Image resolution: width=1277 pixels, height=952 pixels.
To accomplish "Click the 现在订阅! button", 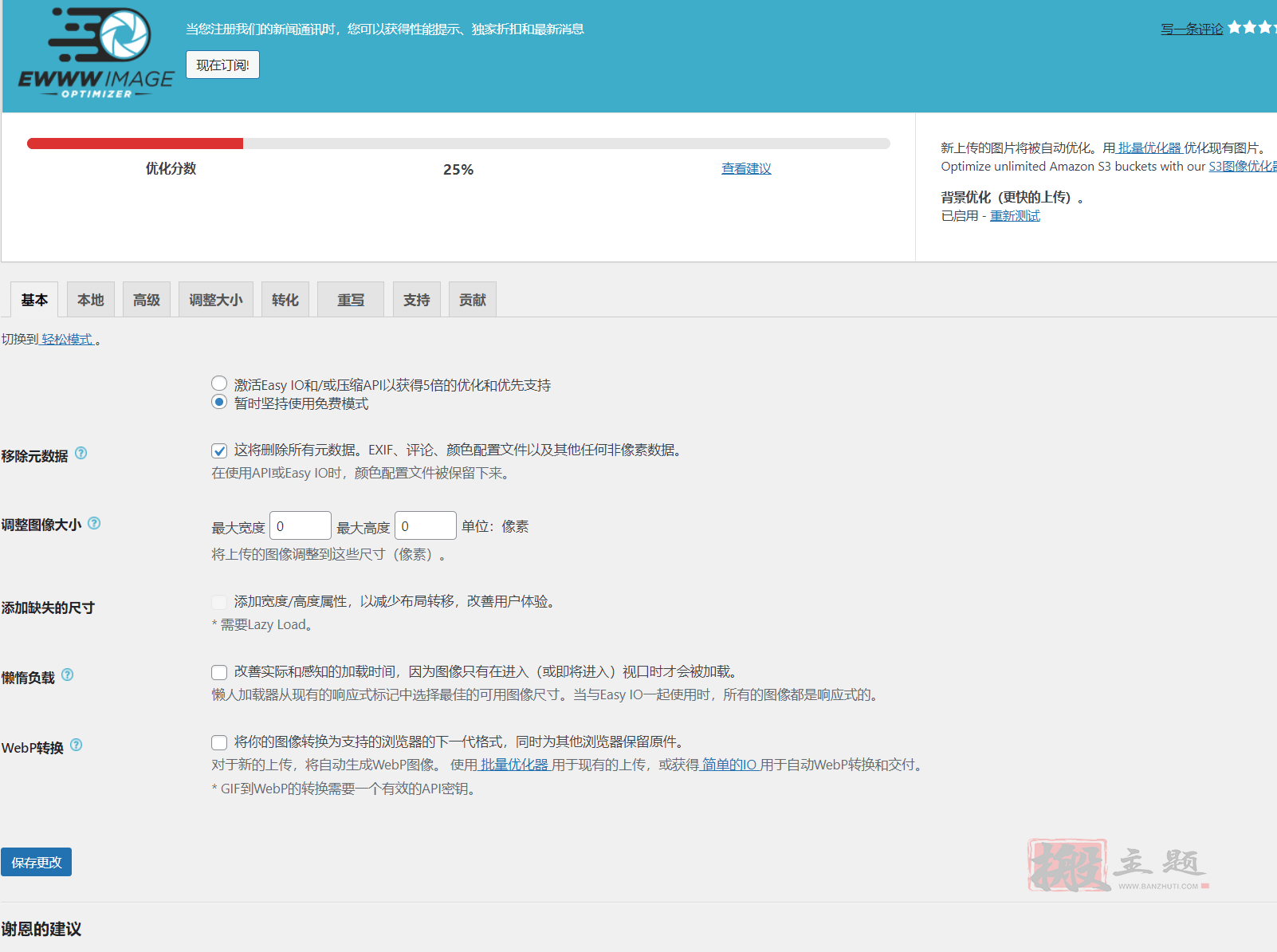I will (x=222, y=65).
